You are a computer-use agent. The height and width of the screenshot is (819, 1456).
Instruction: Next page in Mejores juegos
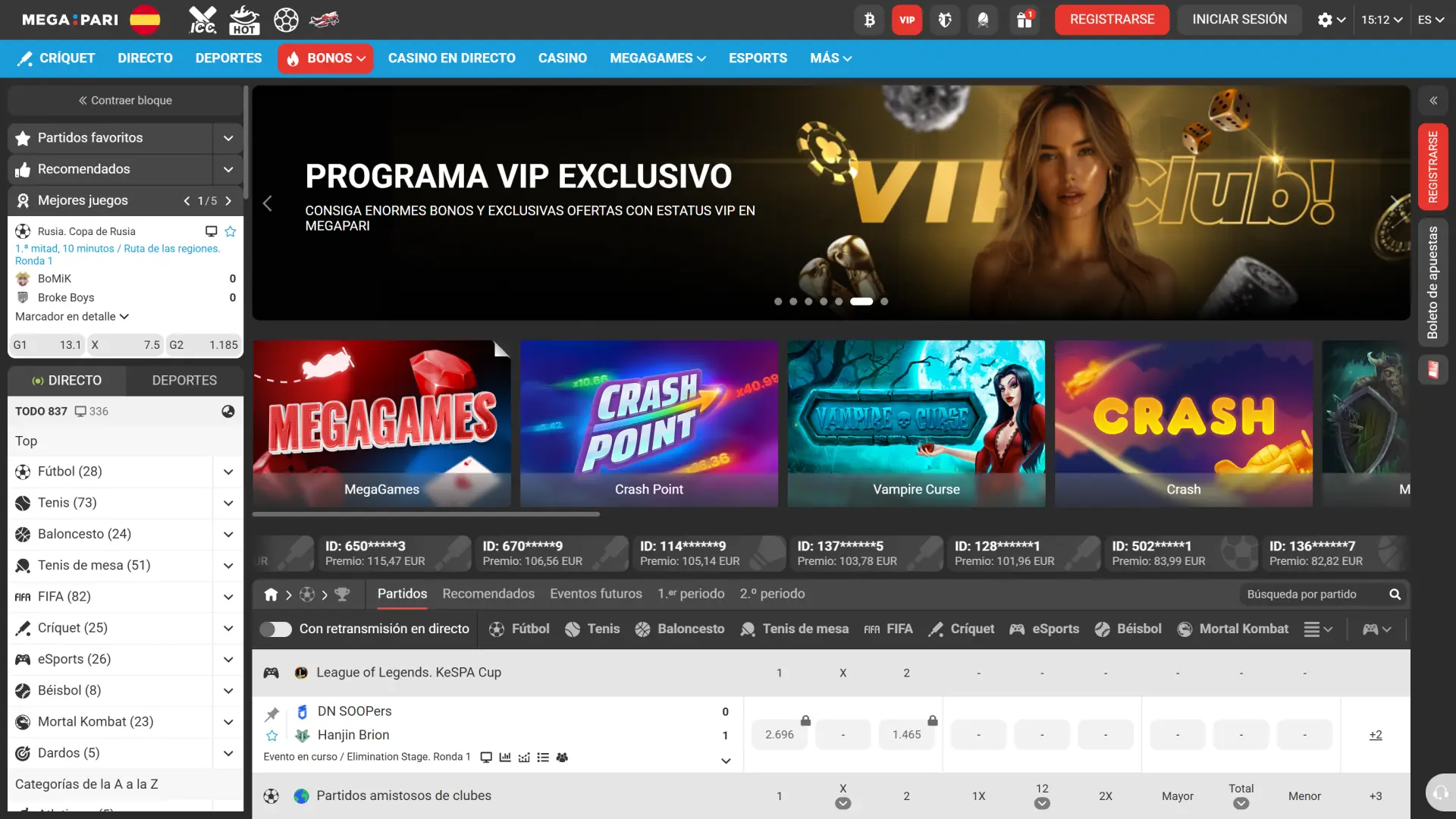click(228, 201)
